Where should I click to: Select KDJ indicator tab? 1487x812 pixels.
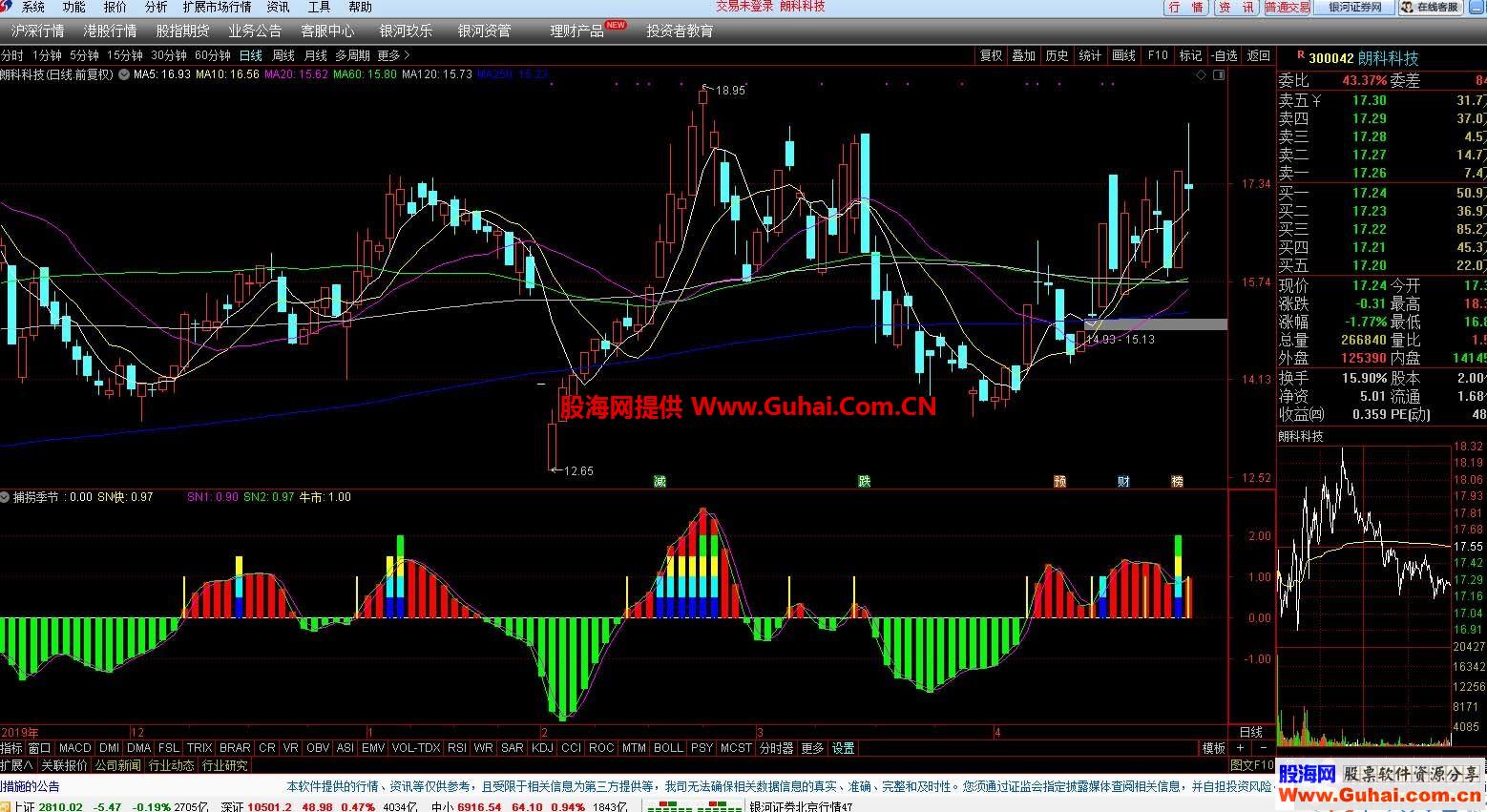coord(542,748)
